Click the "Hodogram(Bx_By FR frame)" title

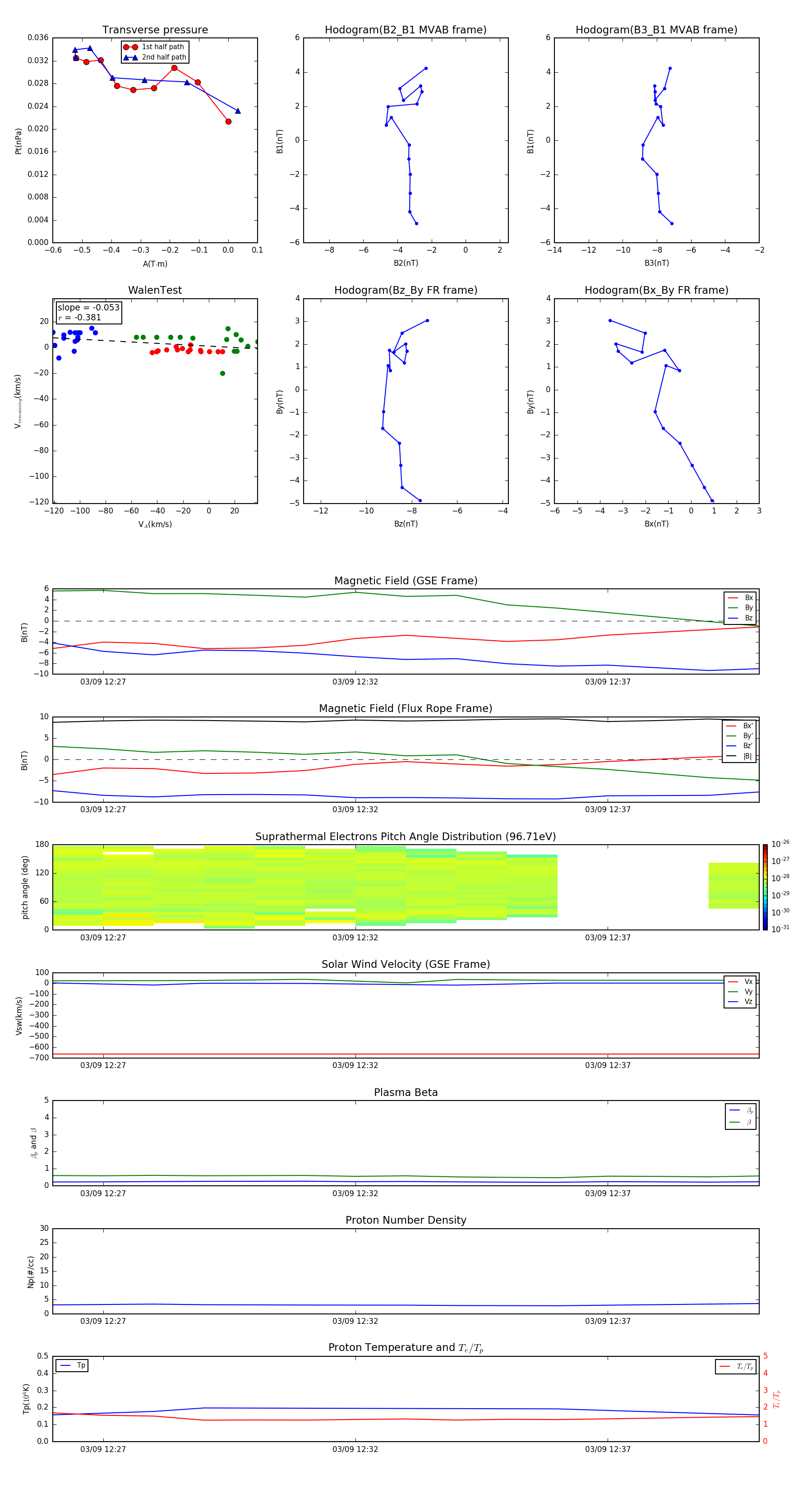pyautogui.click(x=656, y=290)
